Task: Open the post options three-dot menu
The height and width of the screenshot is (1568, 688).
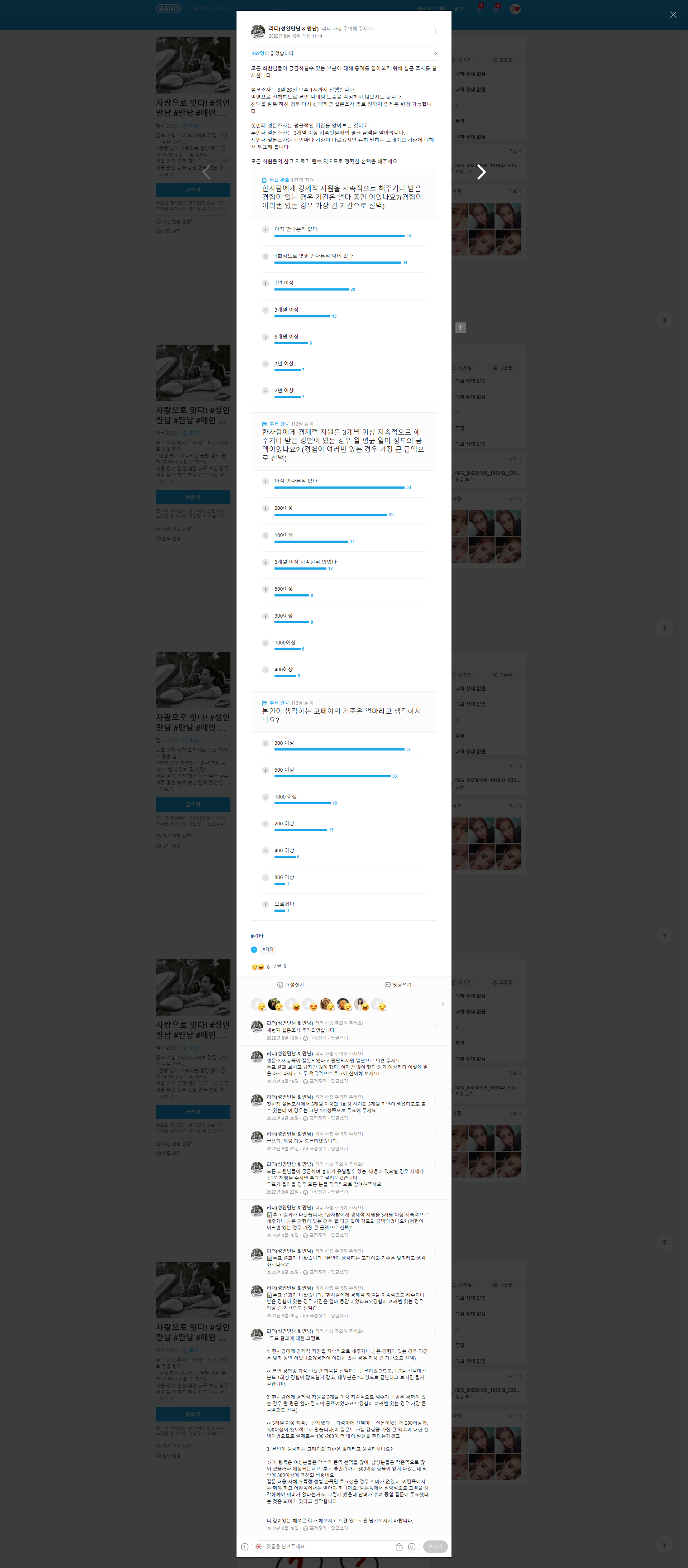Action: (435, 32)
